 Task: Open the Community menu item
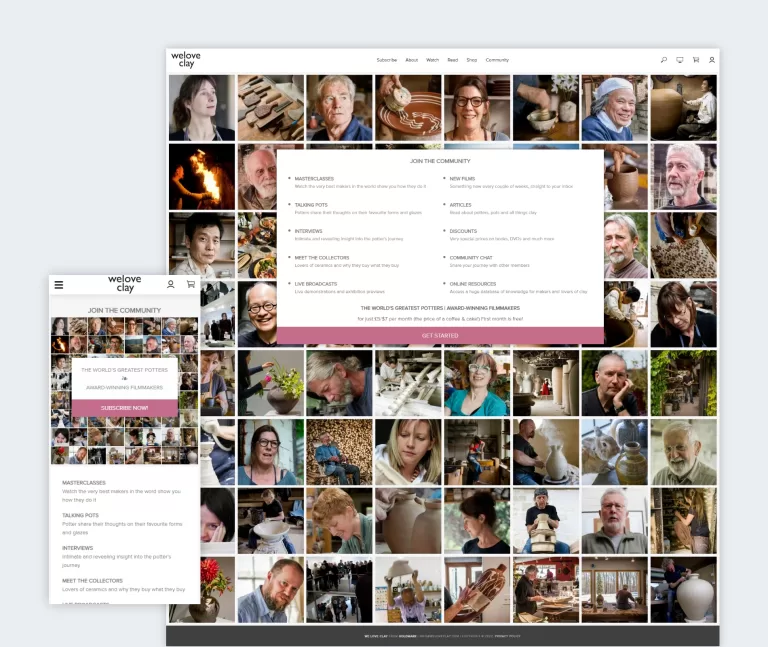tap(497, 60)
